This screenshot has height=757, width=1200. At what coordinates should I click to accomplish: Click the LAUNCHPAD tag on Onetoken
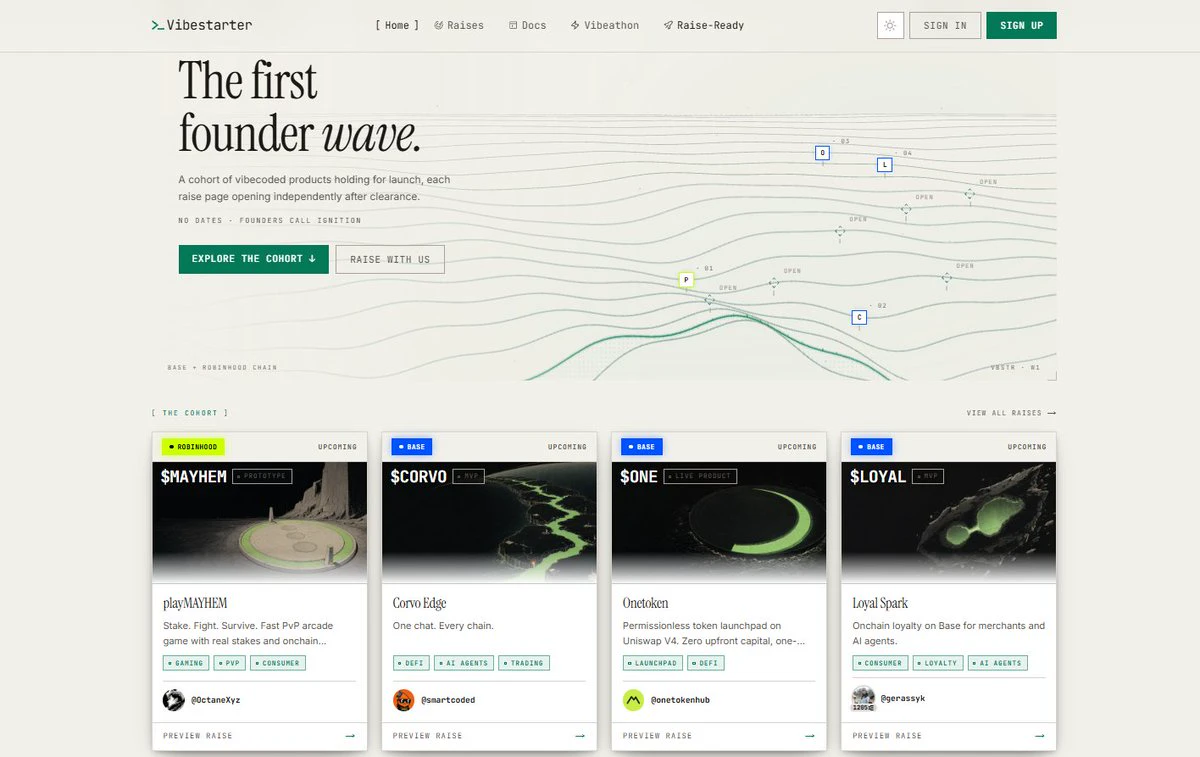point(652,663)
